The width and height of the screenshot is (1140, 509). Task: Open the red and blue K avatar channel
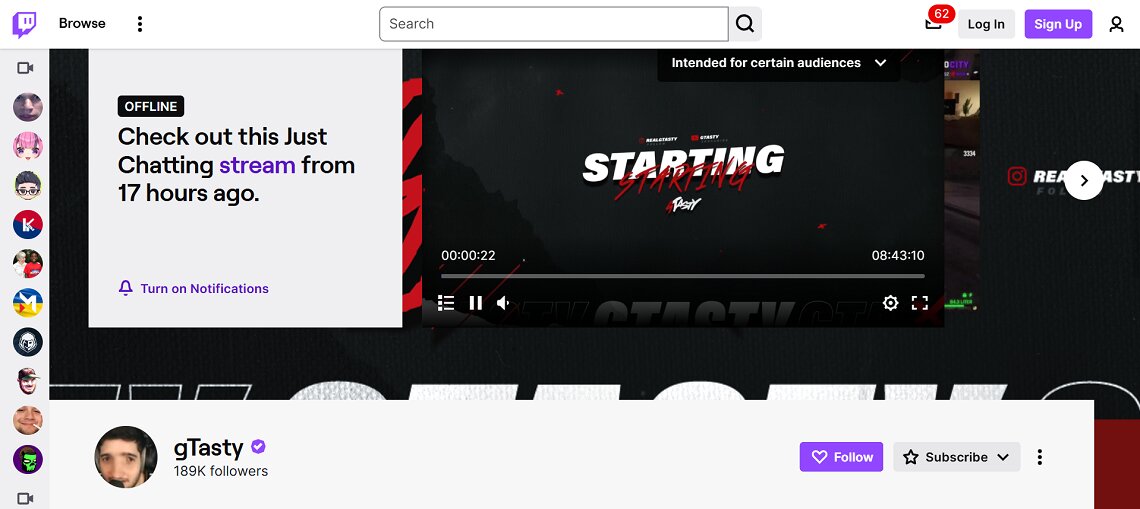[x=28, y=225]
